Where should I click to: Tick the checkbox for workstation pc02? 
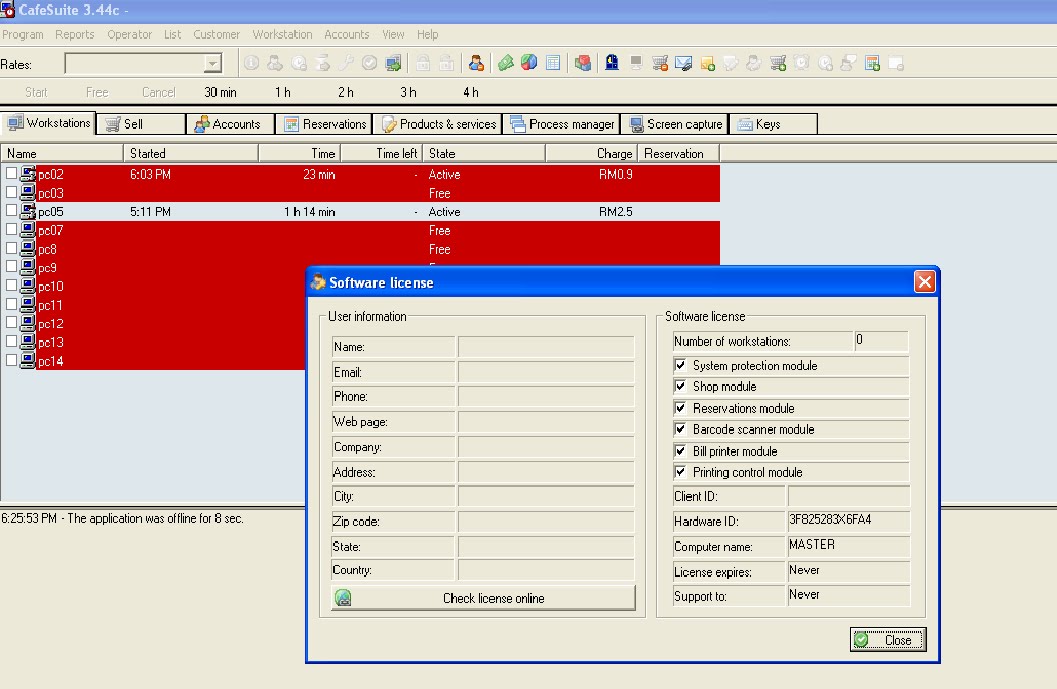11,173
